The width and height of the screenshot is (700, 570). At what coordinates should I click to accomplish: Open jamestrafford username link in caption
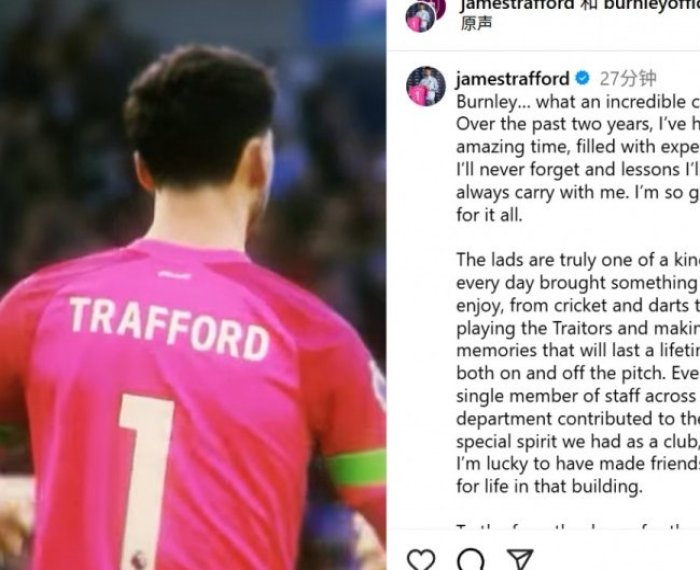coord(512,79)
